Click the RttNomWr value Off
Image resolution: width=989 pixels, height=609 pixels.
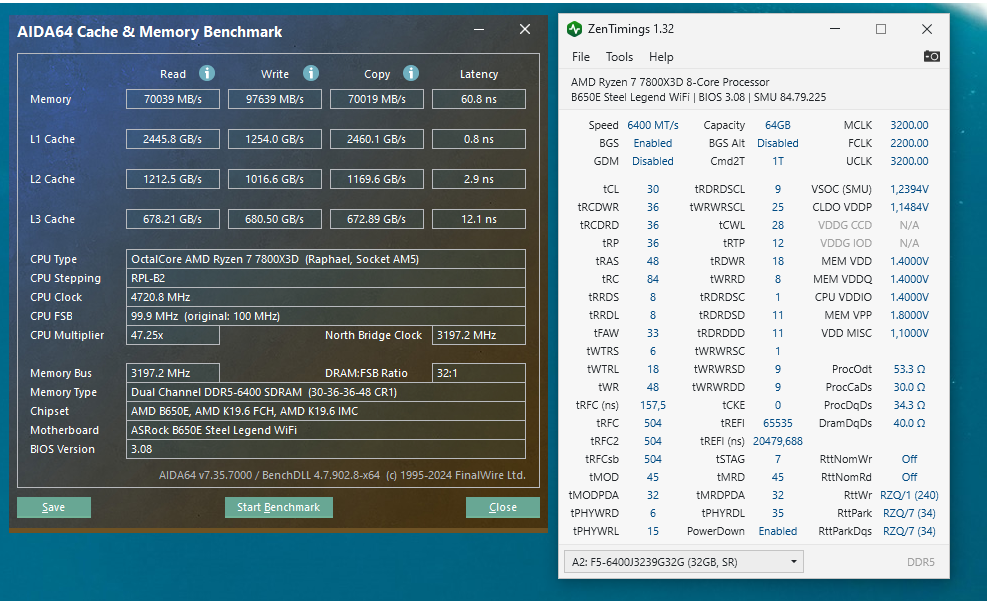click(909, 459)
